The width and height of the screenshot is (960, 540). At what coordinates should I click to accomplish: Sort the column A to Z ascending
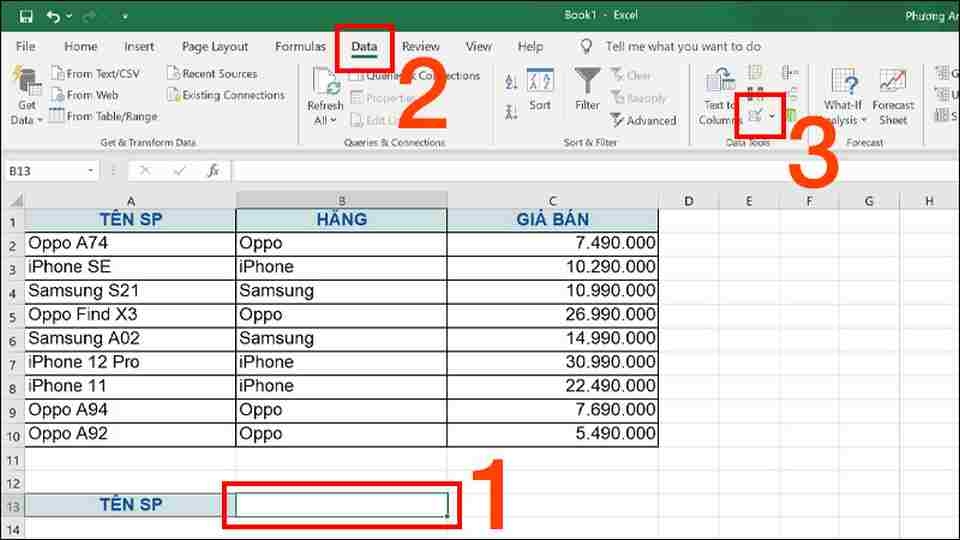tap(511, 81)
